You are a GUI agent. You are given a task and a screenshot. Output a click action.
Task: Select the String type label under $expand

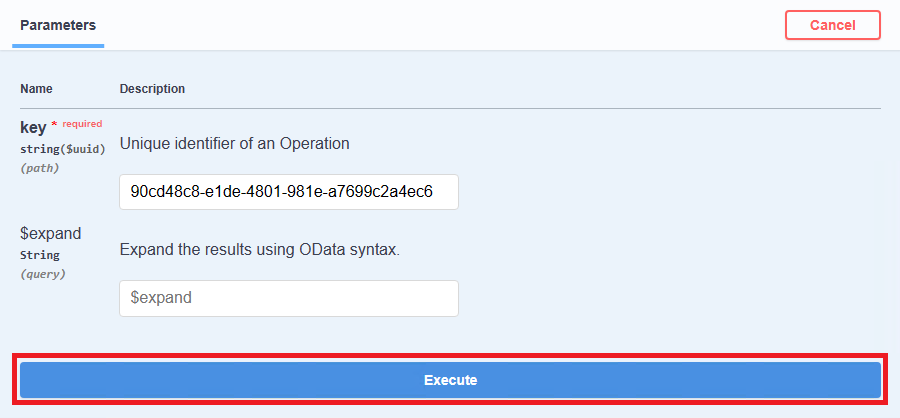tap(42, 255)
